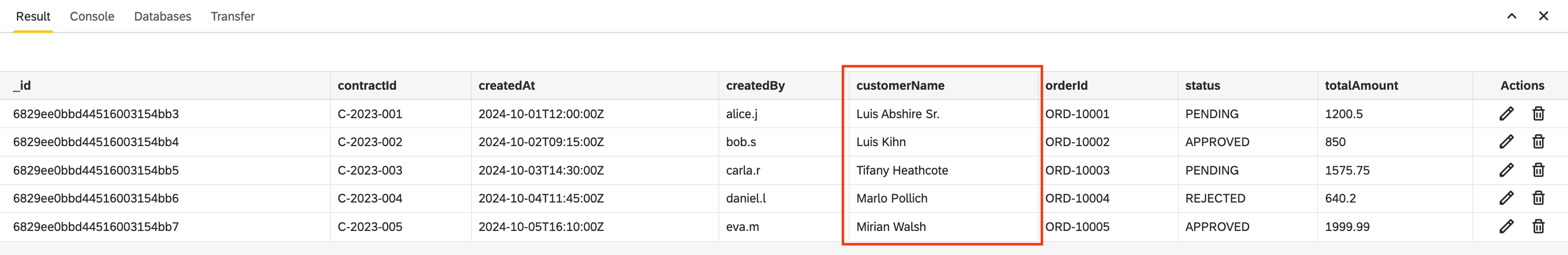This screenshot has height=255, width=1568.
Task: Open the Databases tab
Action: (x=163, y=16)
